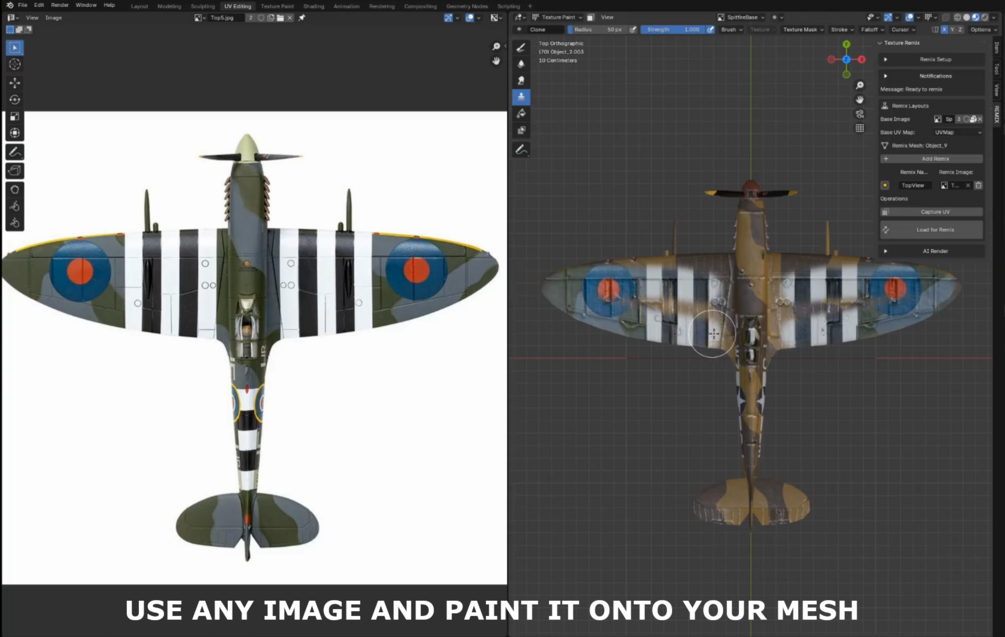The height and width of the screenshot is (637, 1005).
Task: Choose the Pinch sculpt tool in the UV editor
Action: pos(15,223)
